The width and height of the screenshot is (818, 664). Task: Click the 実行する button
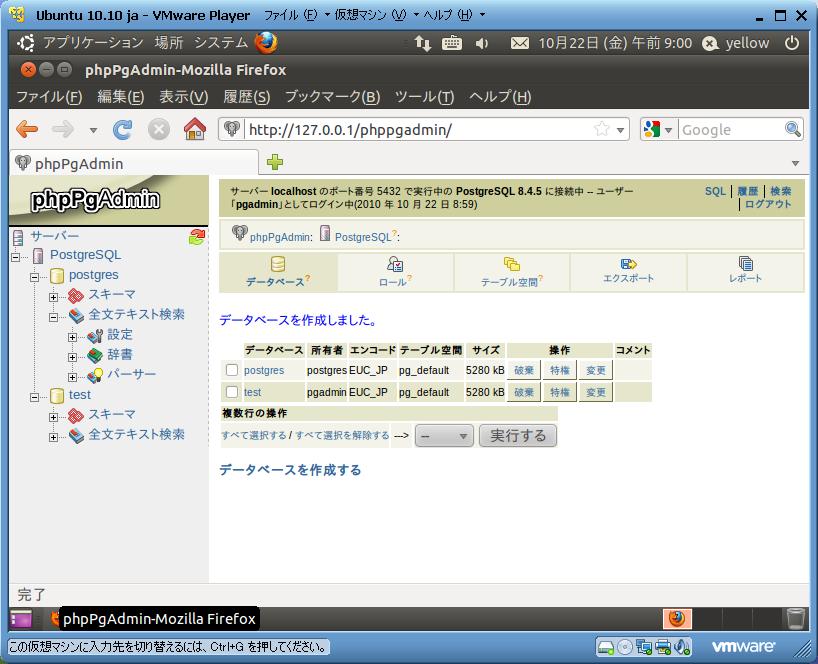(x=518, y=436)
